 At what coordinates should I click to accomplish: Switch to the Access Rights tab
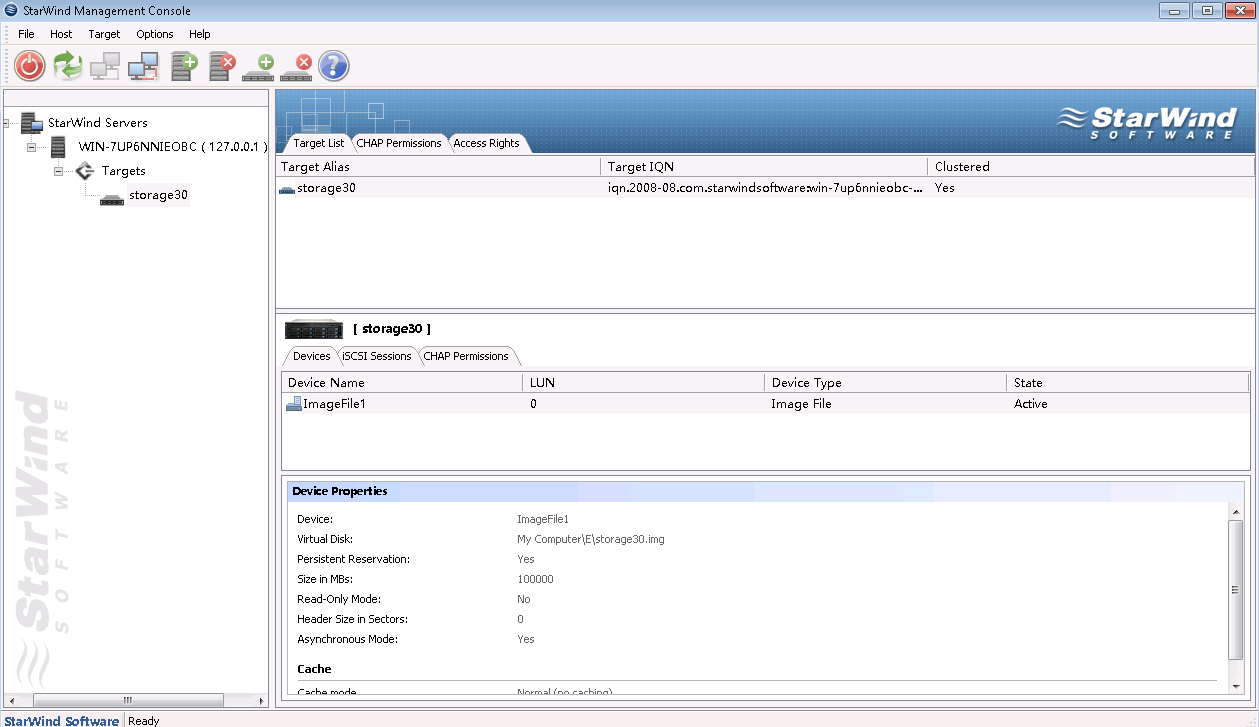tap(487, 143)
